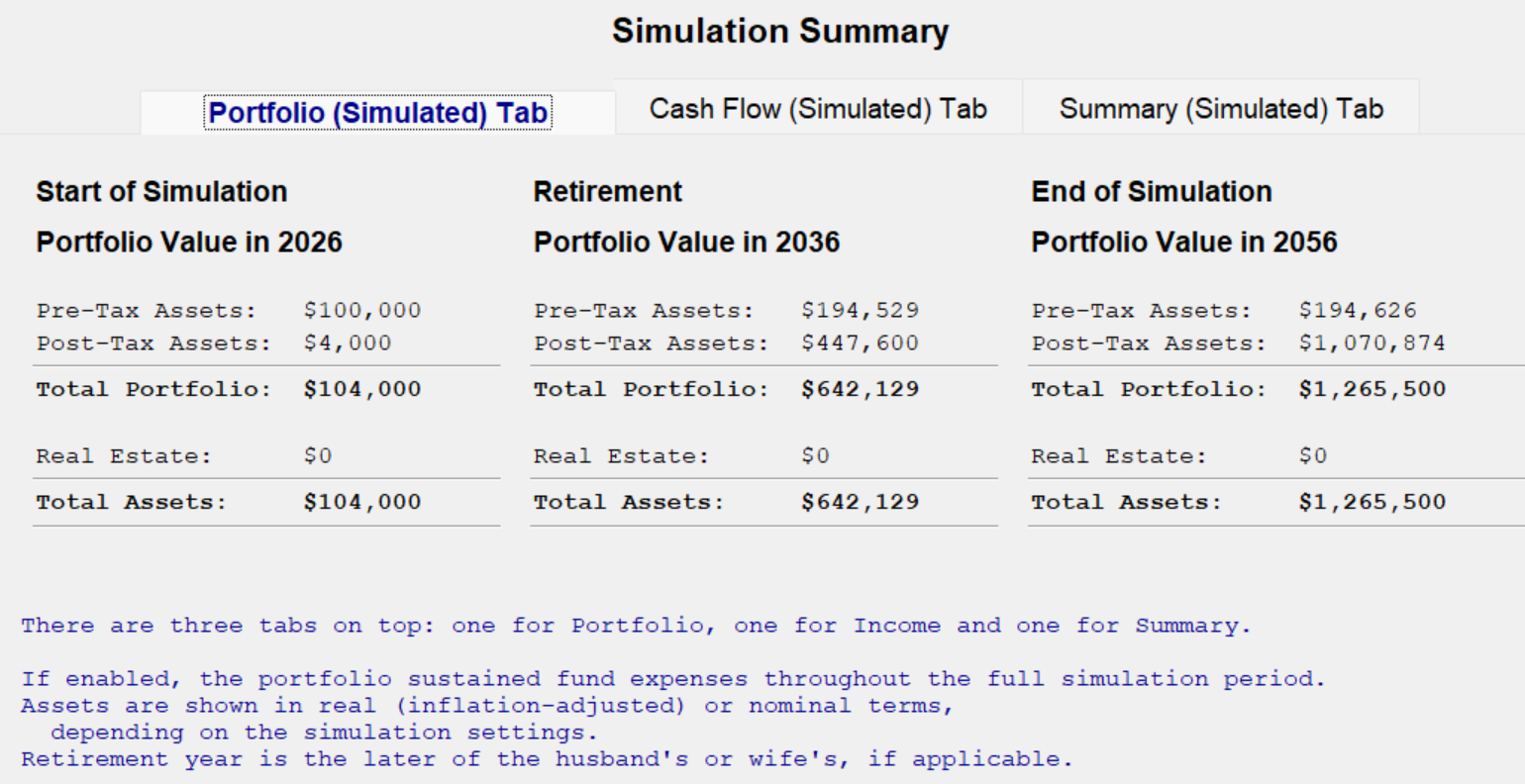Open the Summary (Simulated) Tab
The image size is (1525, 784).
[1221, 109]
